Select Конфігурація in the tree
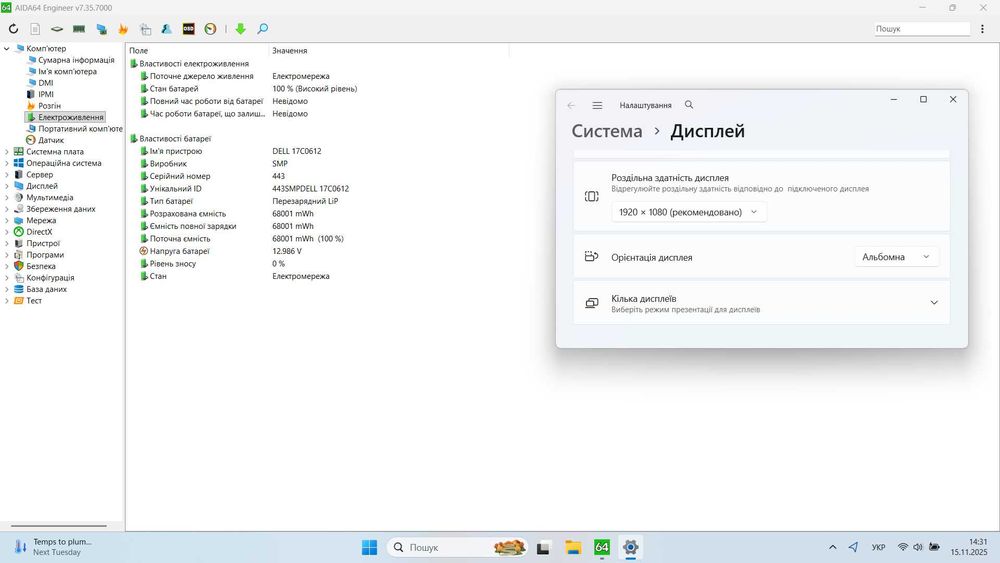 click(50, 278)
